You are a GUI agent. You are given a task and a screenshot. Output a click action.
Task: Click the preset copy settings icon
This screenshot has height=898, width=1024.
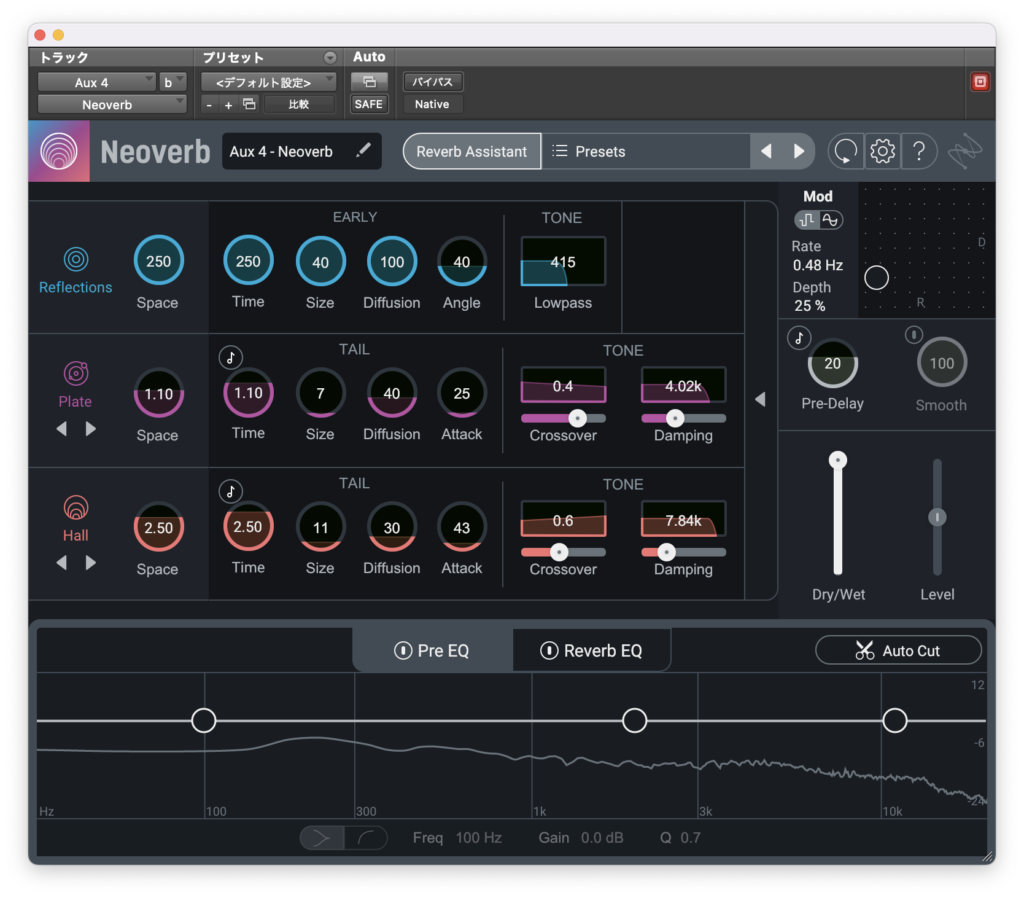tap(249, 104)
